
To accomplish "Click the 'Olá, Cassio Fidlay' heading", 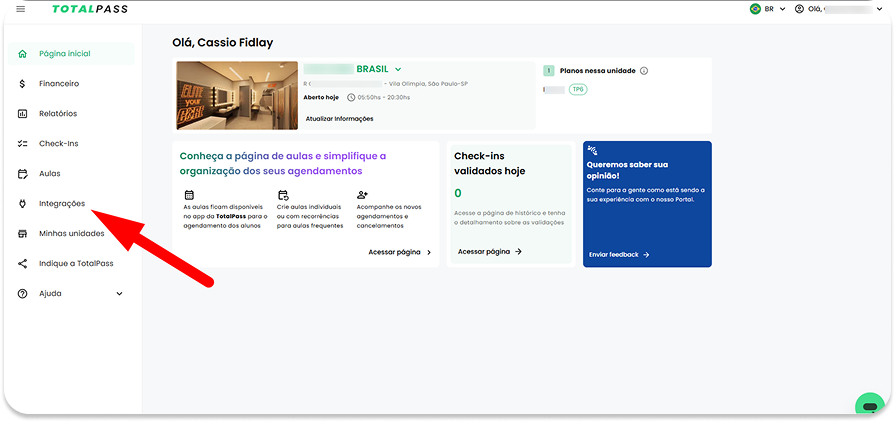I will pyautogui.click(x=223, y=42).
